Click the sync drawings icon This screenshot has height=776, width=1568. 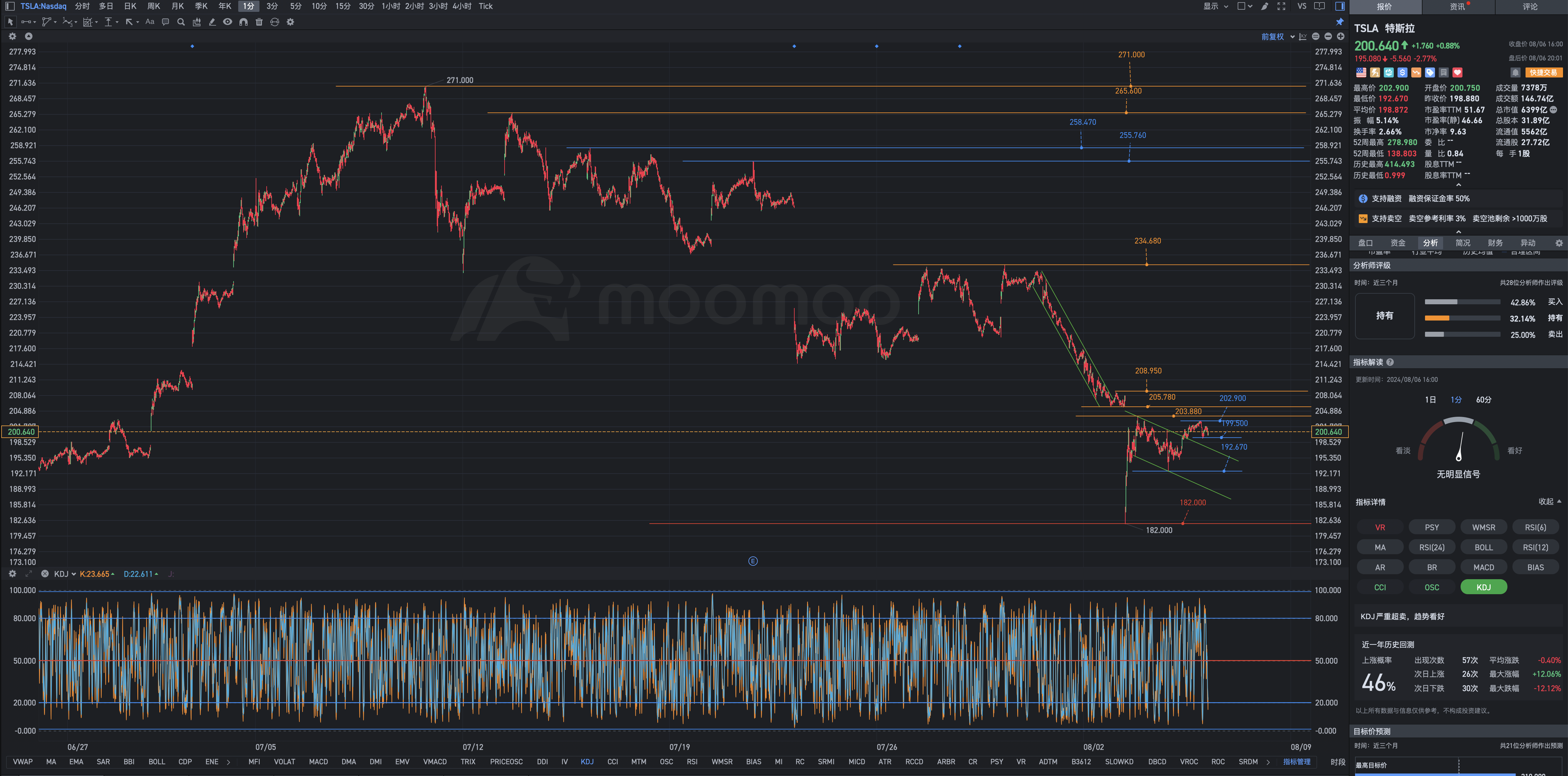274,22
